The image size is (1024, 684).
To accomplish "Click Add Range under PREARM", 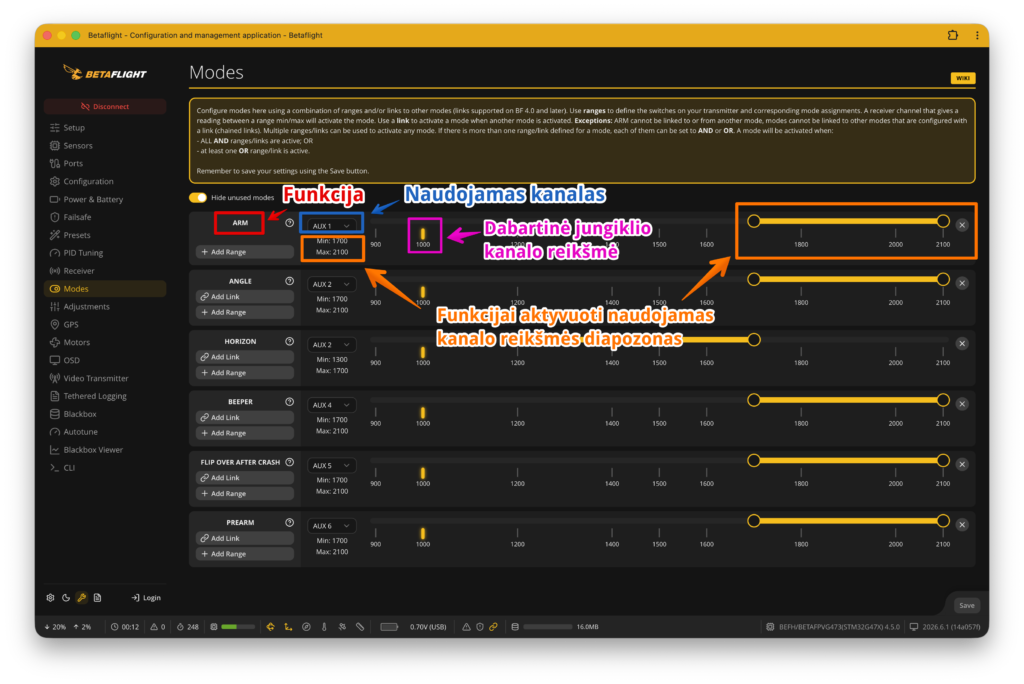I will [244, 554].
